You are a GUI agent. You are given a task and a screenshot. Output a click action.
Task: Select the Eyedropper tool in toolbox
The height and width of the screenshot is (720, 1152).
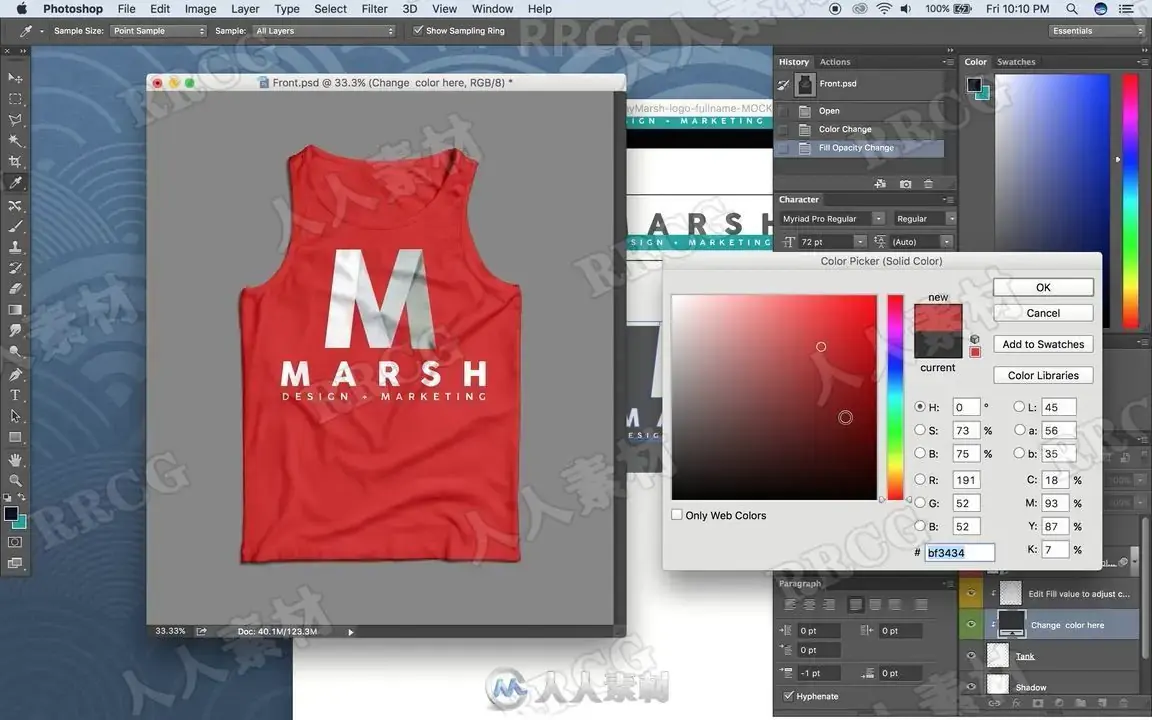coord(15,183)
